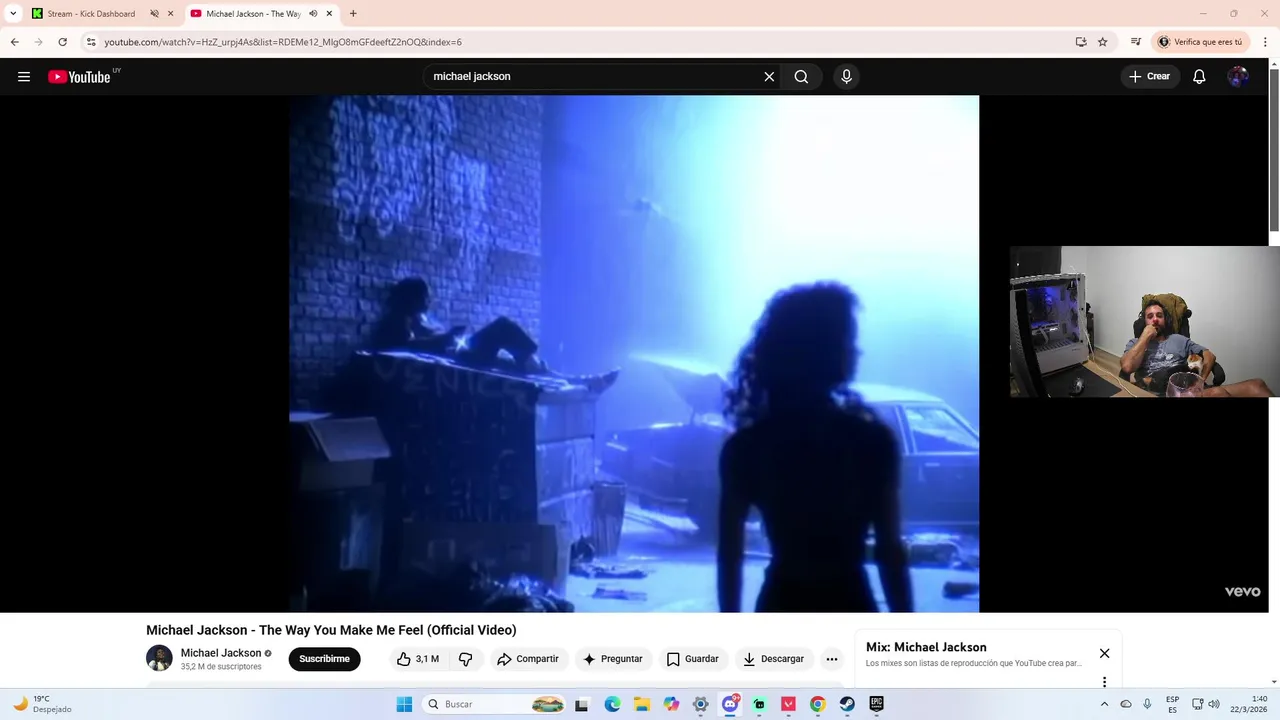The height and width of the screenshot is (720, 1280).
Task: Open File Explorer from the taskbar
Action: [642, 704]
